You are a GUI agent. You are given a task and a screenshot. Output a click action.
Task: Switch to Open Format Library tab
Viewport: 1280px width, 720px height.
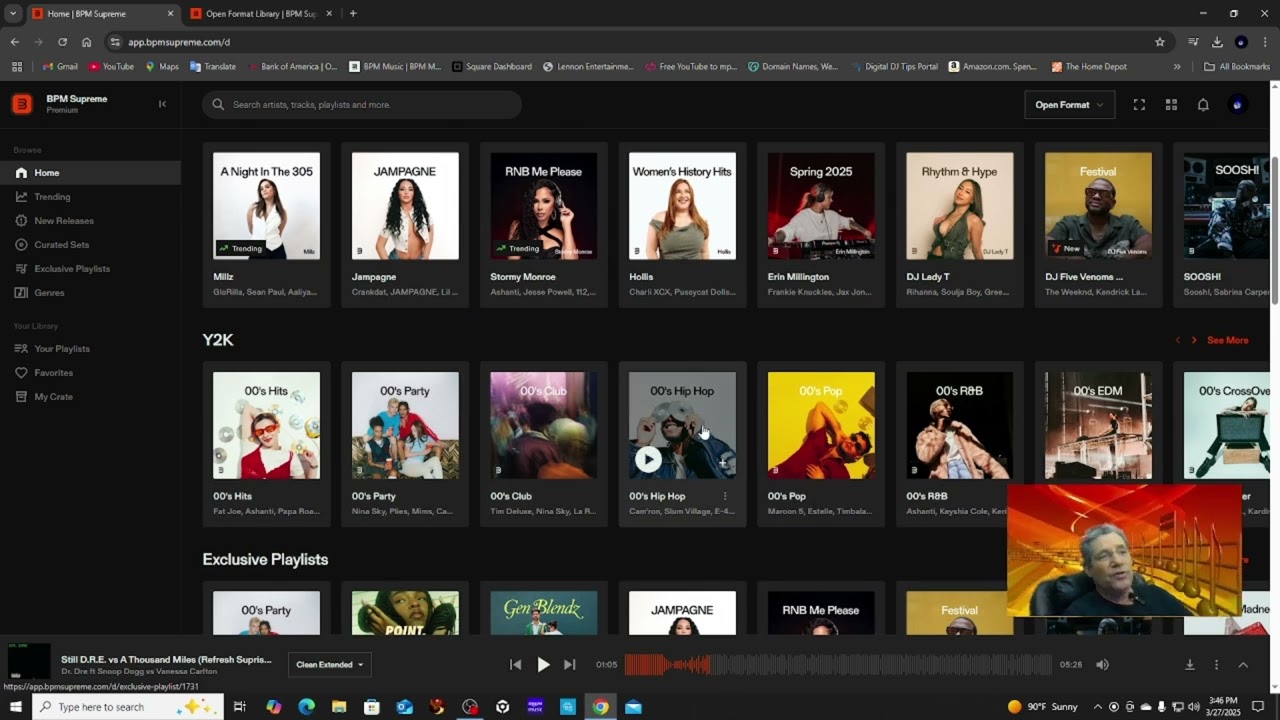click(260, 14)
